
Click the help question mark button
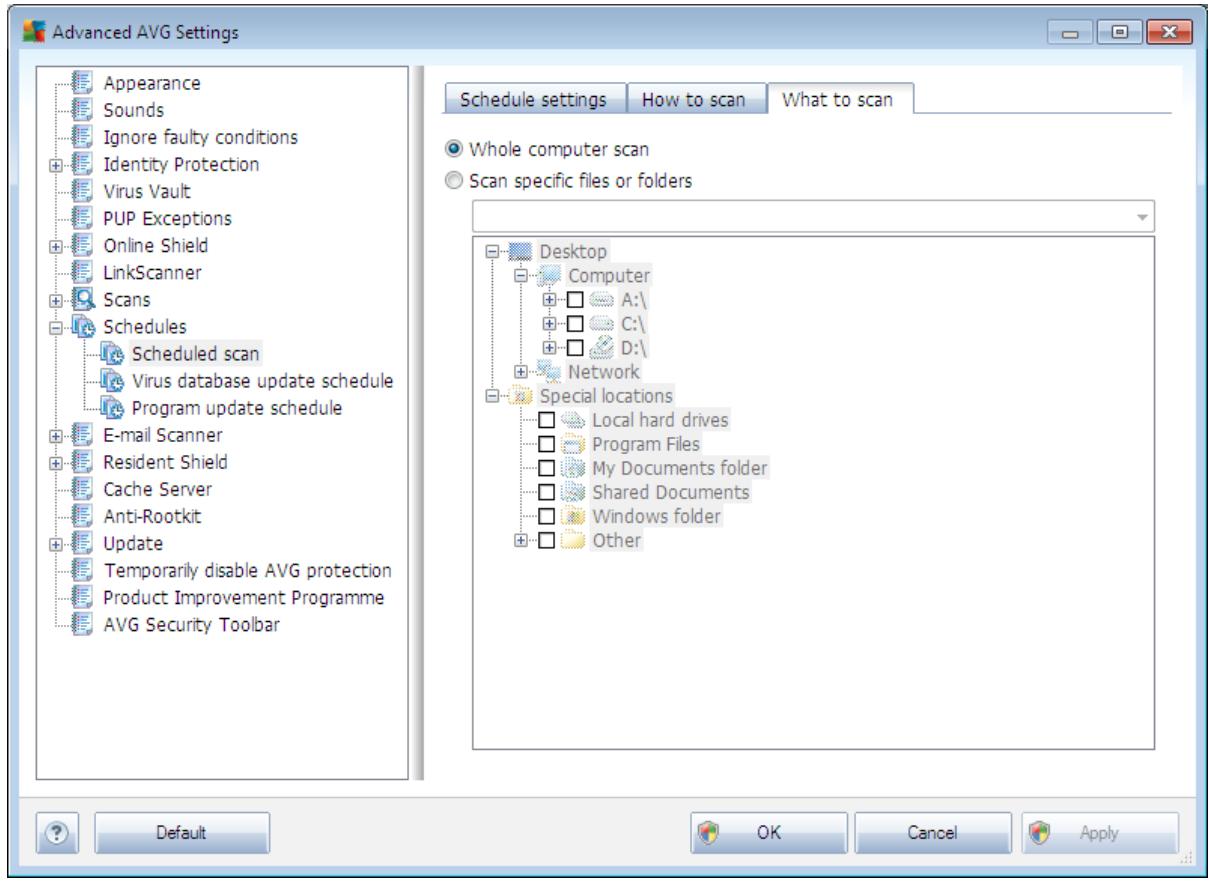[x=59, y=832]
